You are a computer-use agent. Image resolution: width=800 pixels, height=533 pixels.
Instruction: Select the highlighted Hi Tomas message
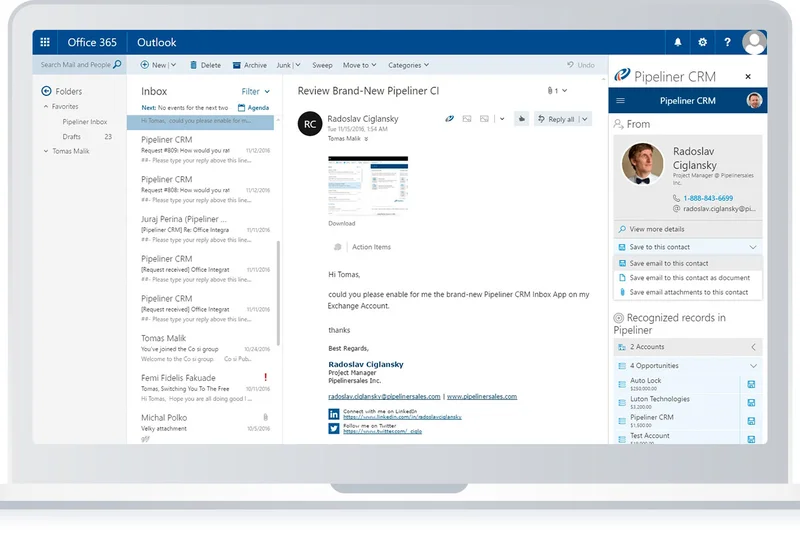coord(200,122)
